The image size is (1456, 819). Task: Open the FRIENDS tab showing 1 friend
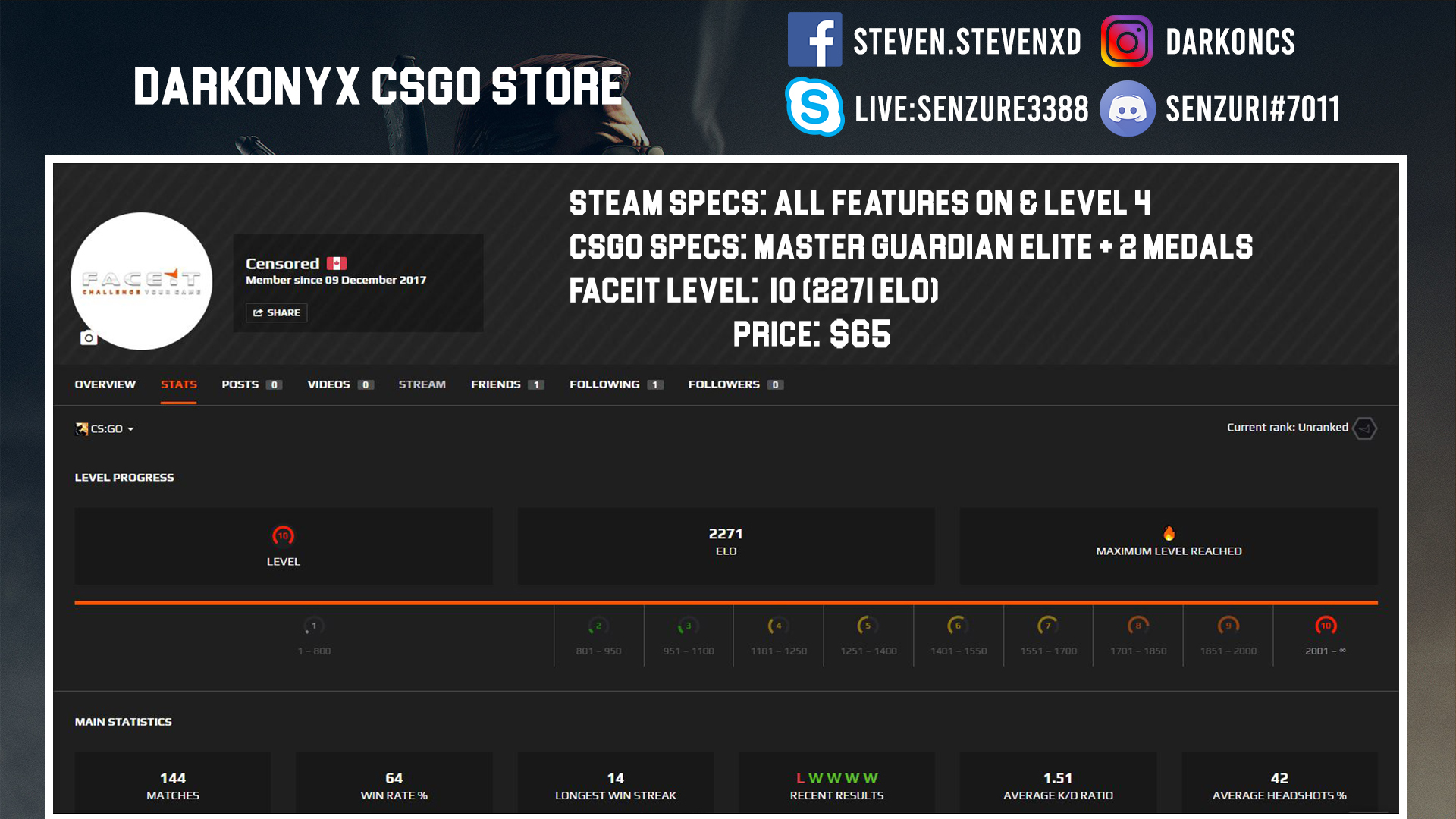(497, 384)
